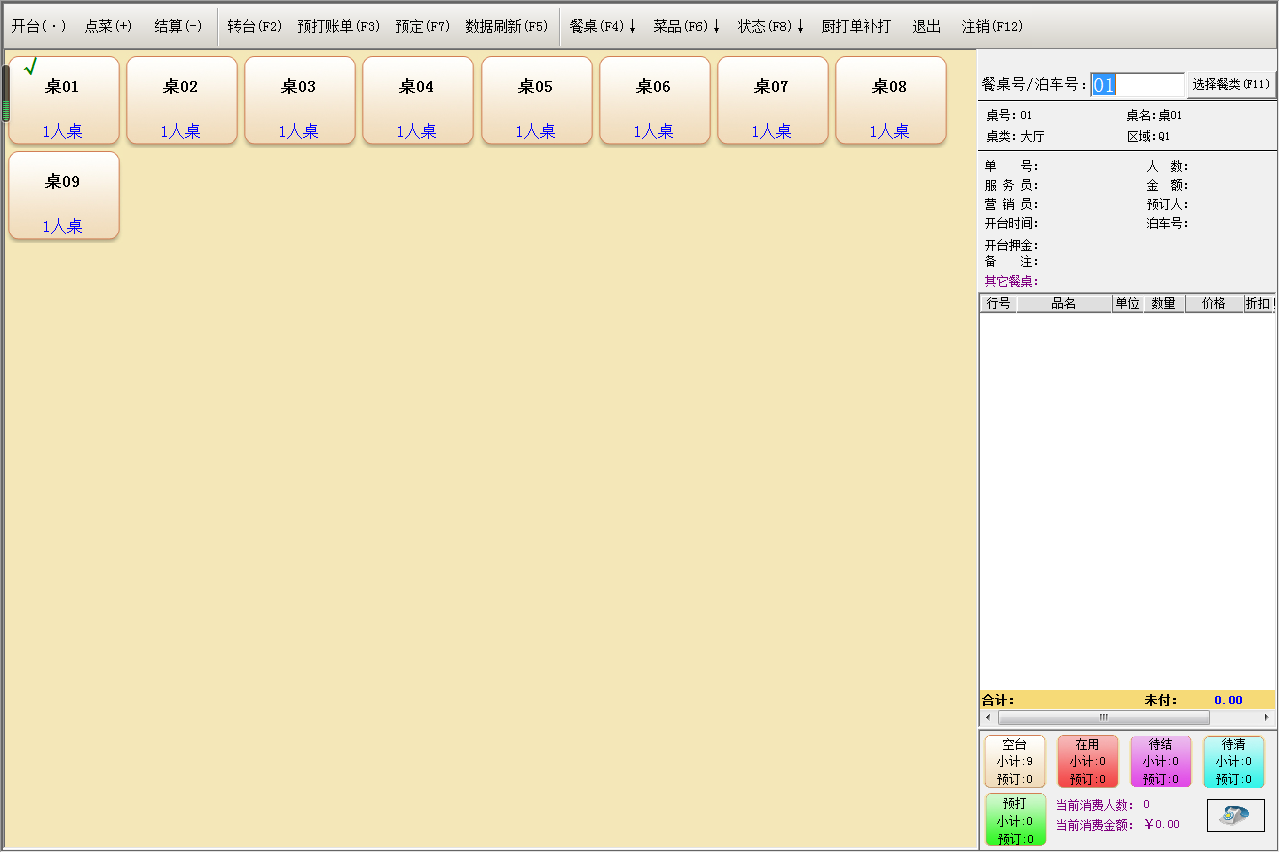Click the telephone icon at bottom right
The image size is (1280, 853).
(1235, 815)
